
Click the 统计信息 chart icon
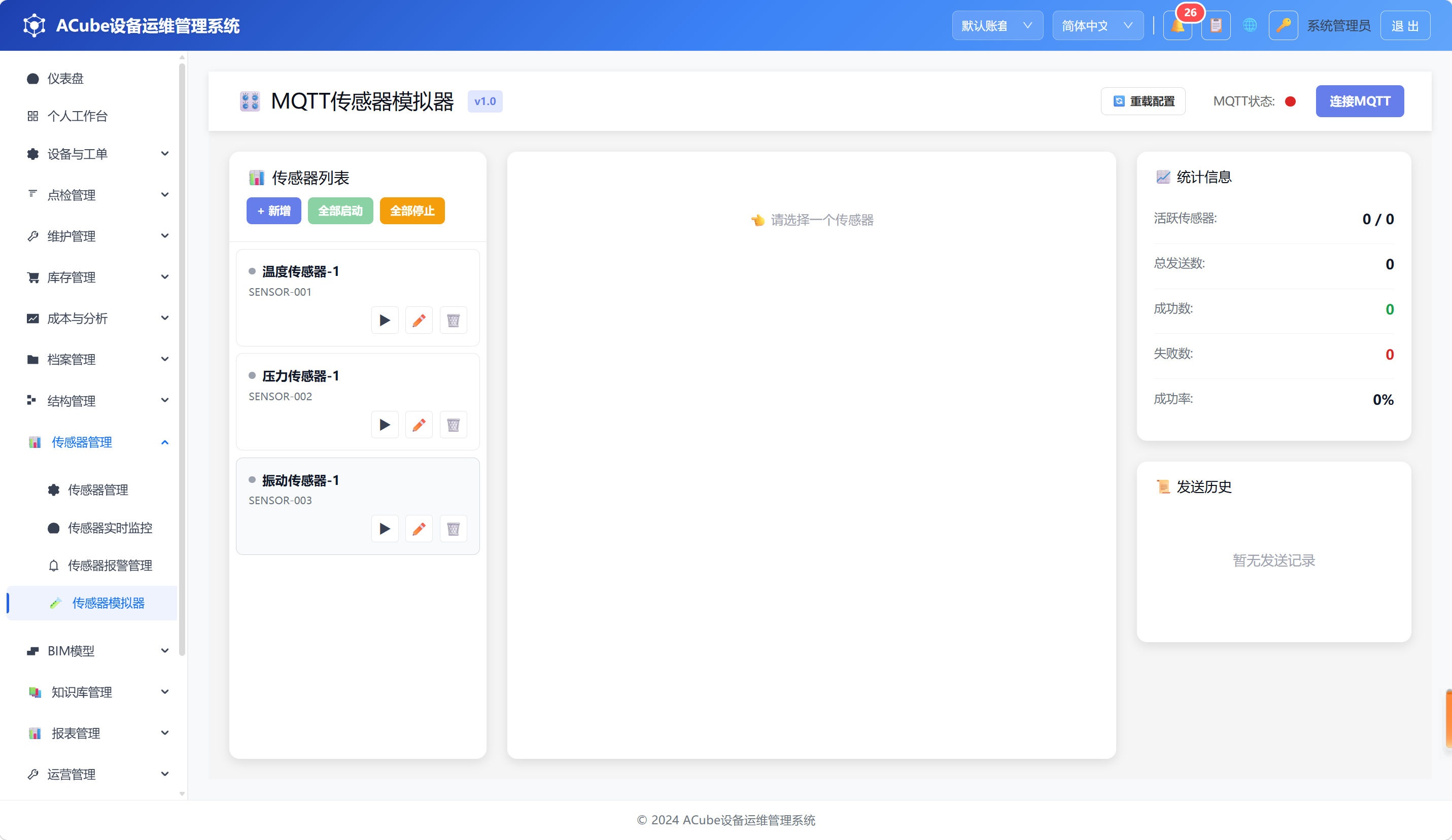coord(1163,177)
